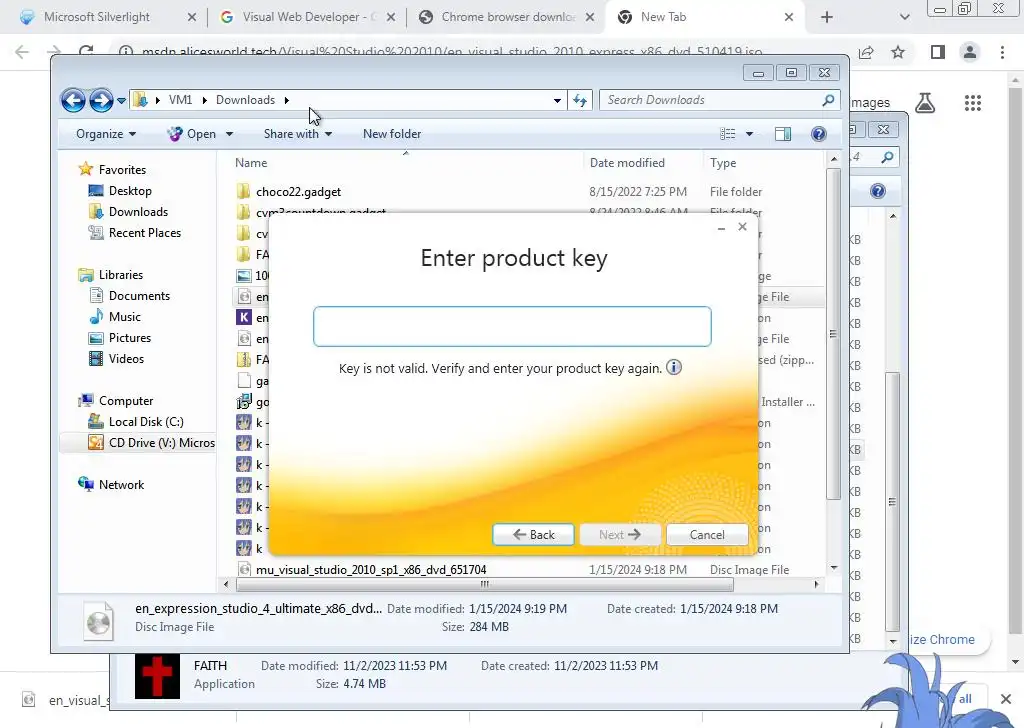Close the Enter product key dialog
1024x728 pixels.
point(743,227)
